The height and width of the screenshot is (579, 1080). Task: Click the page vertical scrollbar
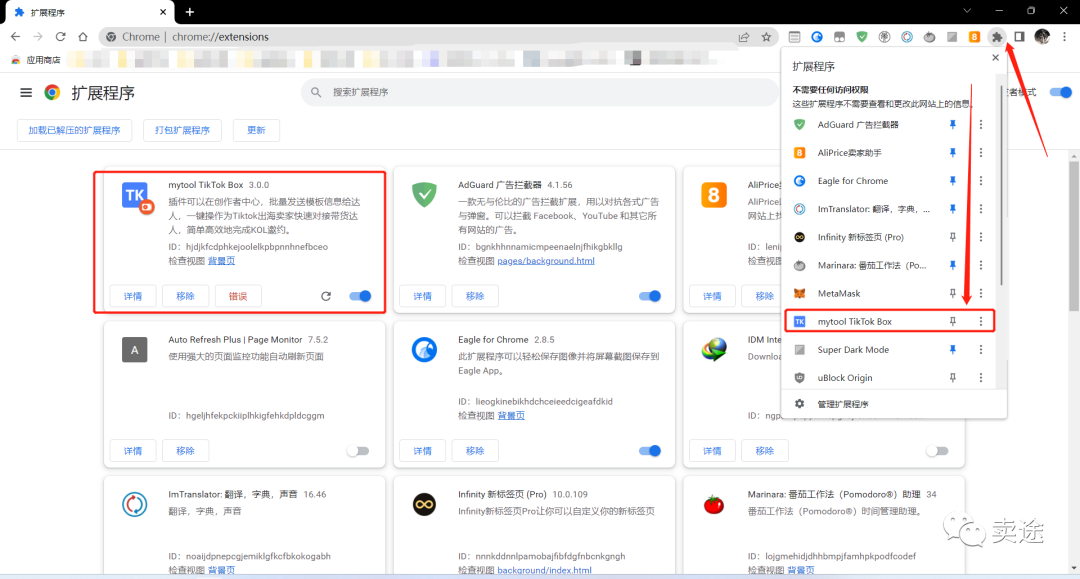(x=1074, y=236)
